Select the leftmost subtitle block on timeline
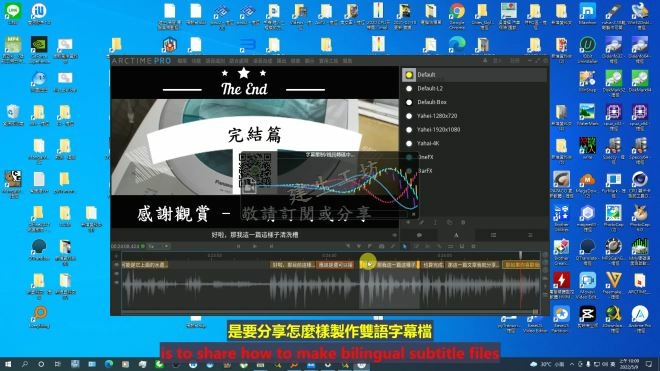 (x=145, y=265)
